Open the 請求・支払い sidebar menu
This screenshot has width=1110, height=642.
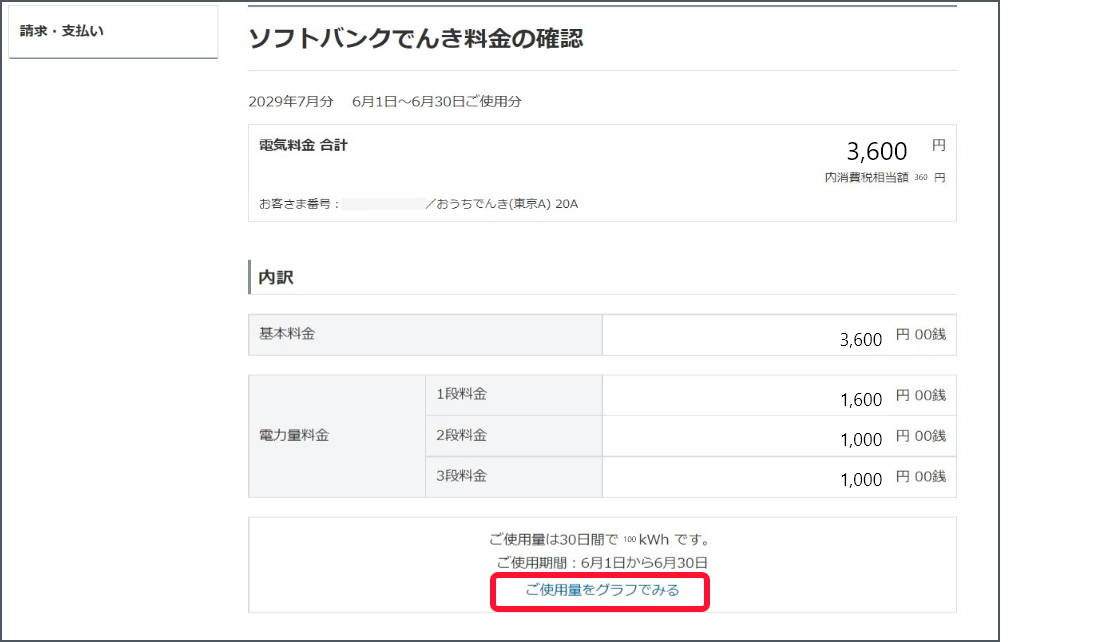(62, 31)
